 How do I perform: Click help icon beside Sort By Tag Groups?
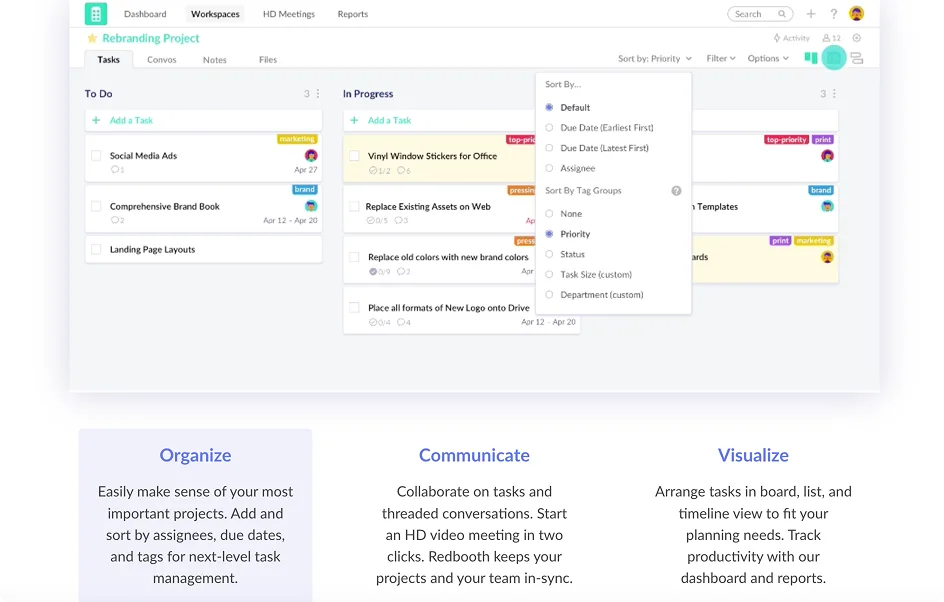coord(676,191)
